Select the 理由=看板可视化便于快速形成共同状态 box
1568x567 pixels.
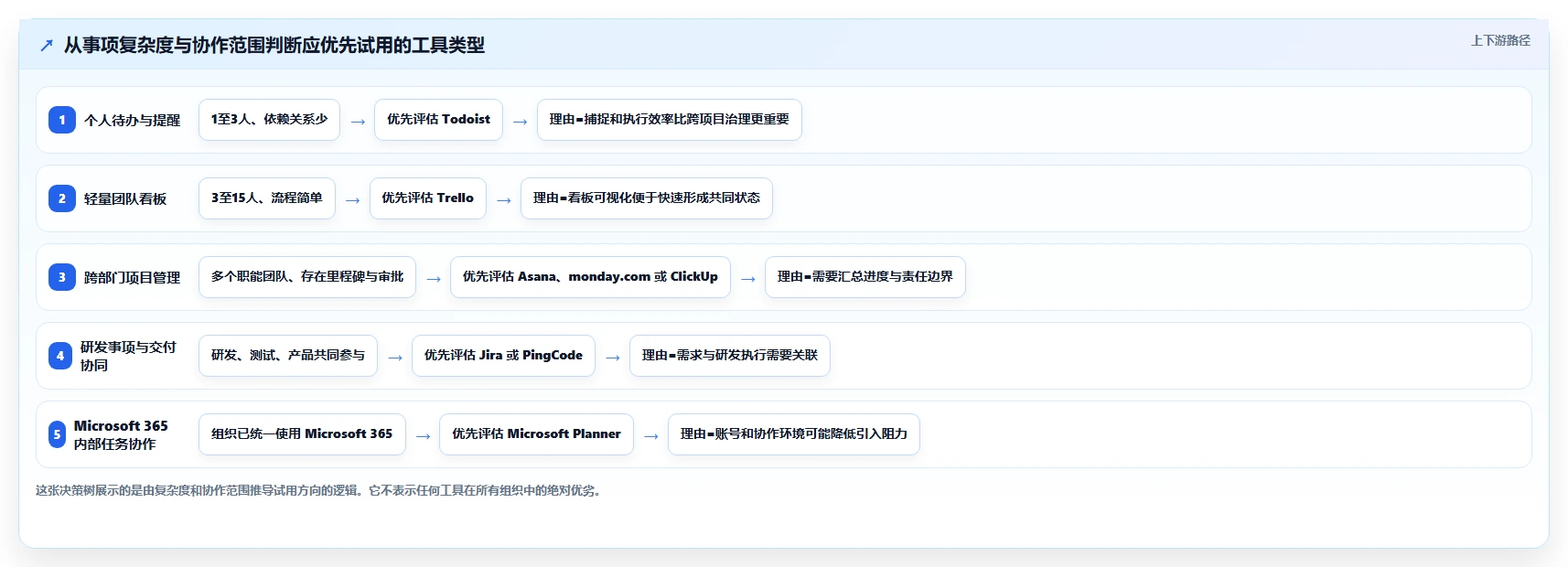[x=647, y=198]
